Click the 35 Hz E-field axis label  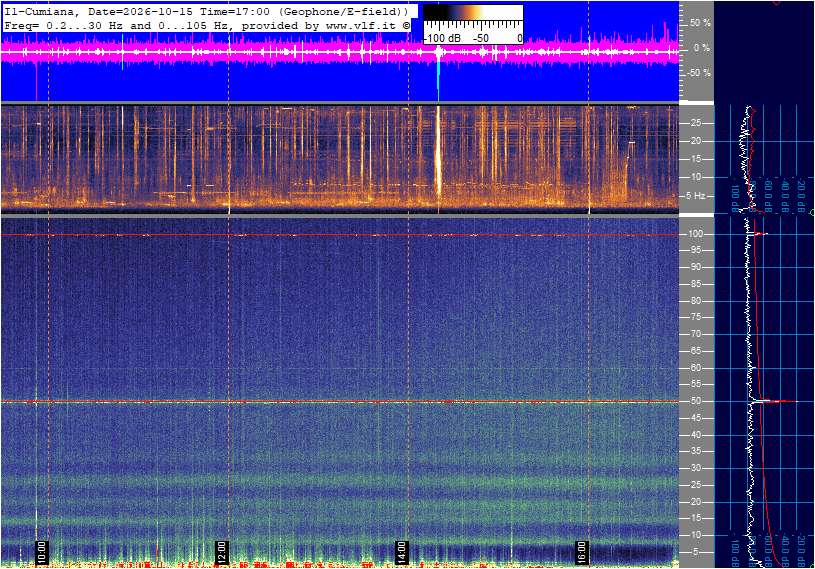tap(695, 452)
